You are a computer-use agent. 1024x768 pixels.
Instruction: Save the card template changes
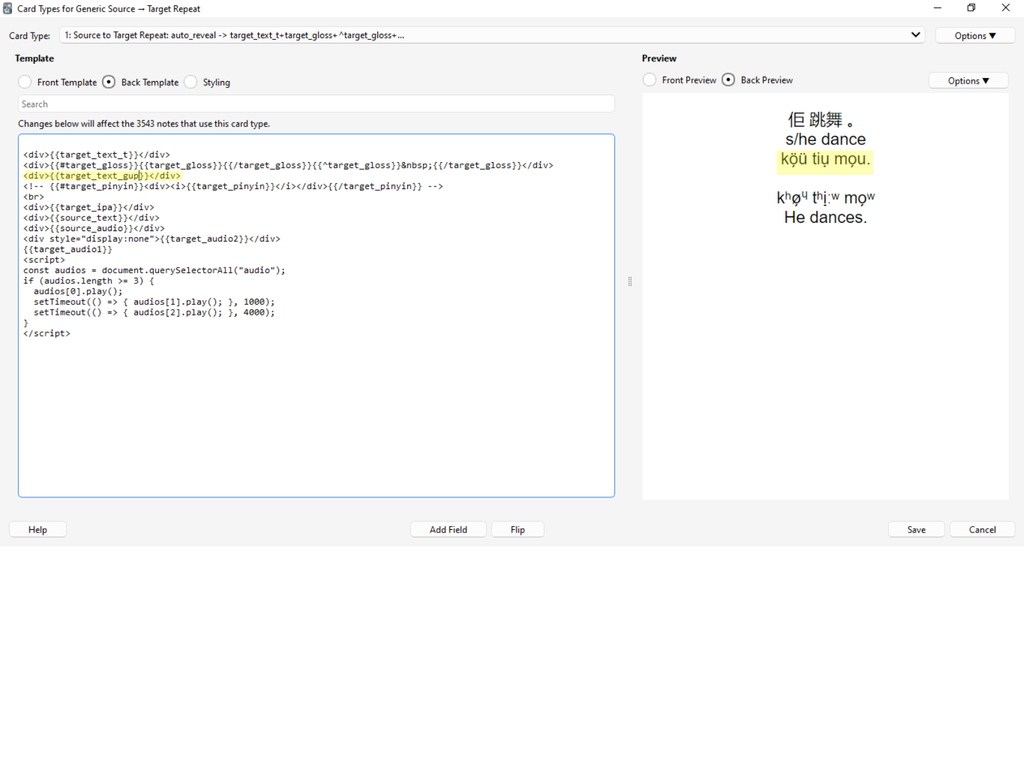(x=916, y=530)
